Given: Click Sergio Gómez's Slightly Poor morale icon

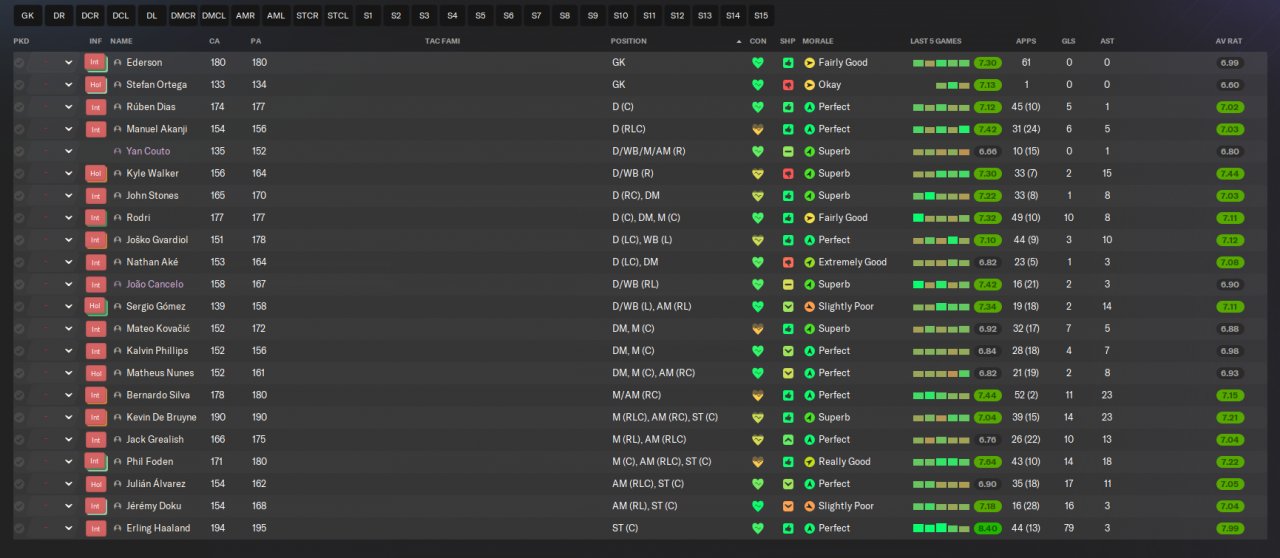Looking at the screenshot, I should 809,306.
